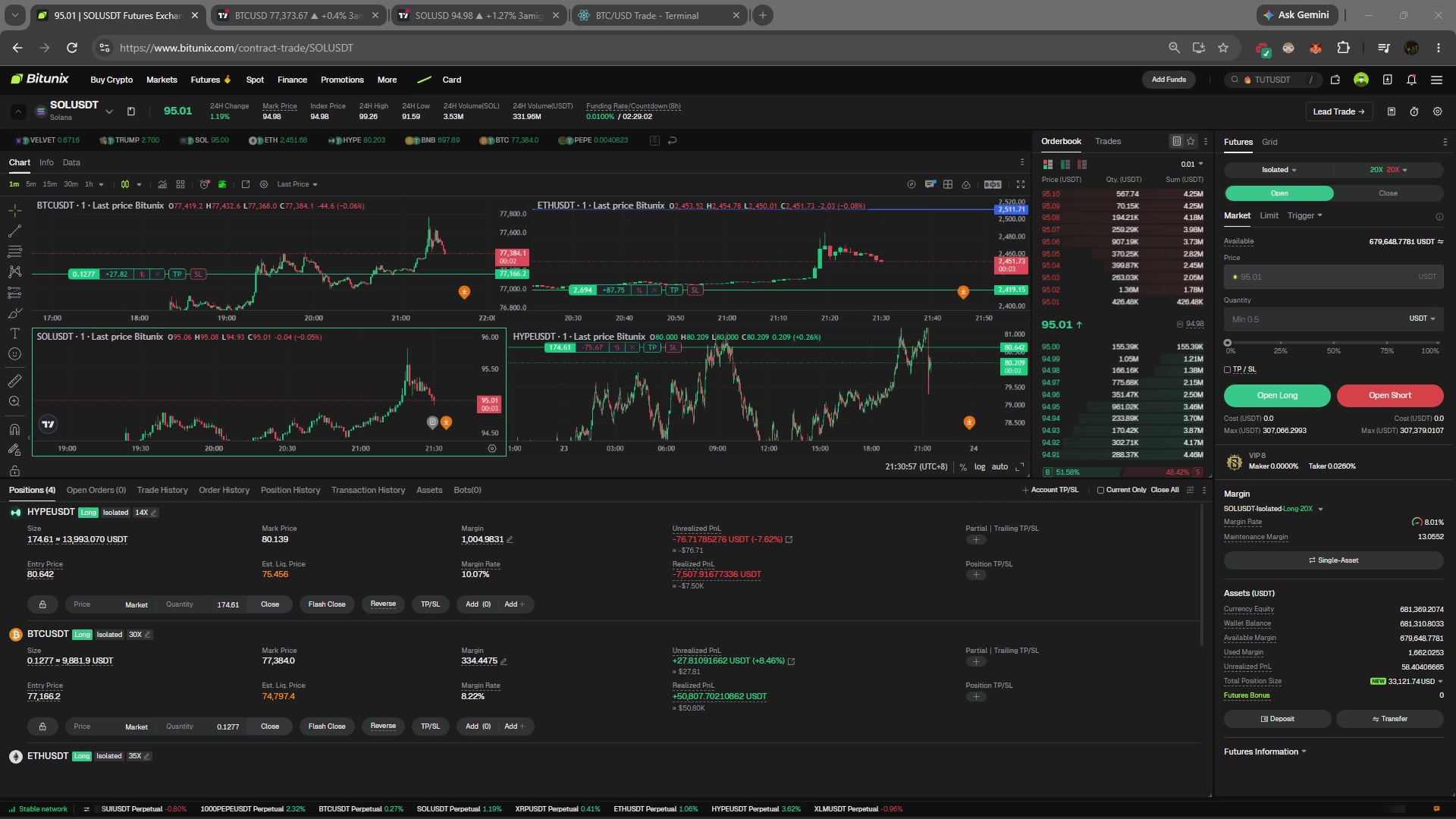1456x819 pixels.
Task: Switch to the Grid tab
Action: [x=1269, y=142]
